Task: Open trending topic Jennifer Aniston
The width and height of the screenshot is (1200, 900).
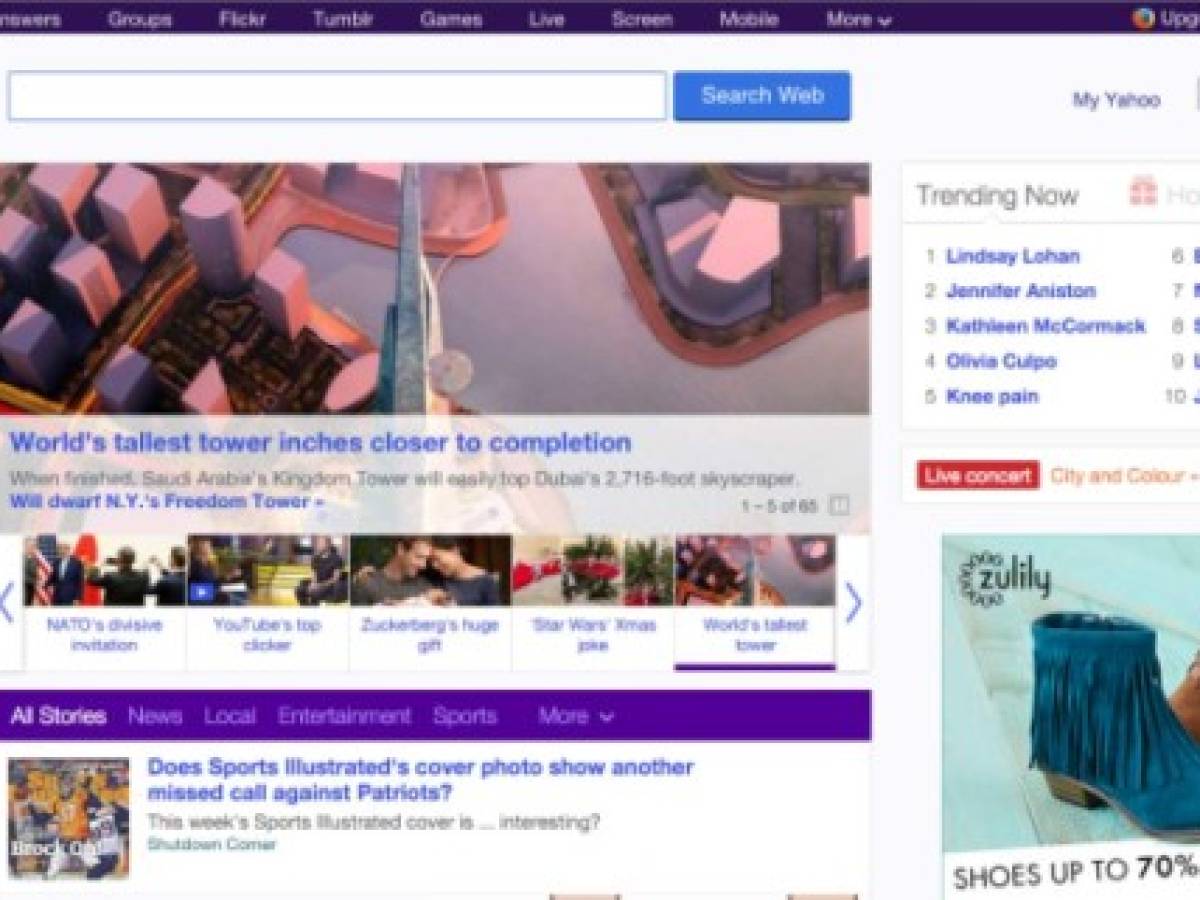Action: coord(1021,291)
